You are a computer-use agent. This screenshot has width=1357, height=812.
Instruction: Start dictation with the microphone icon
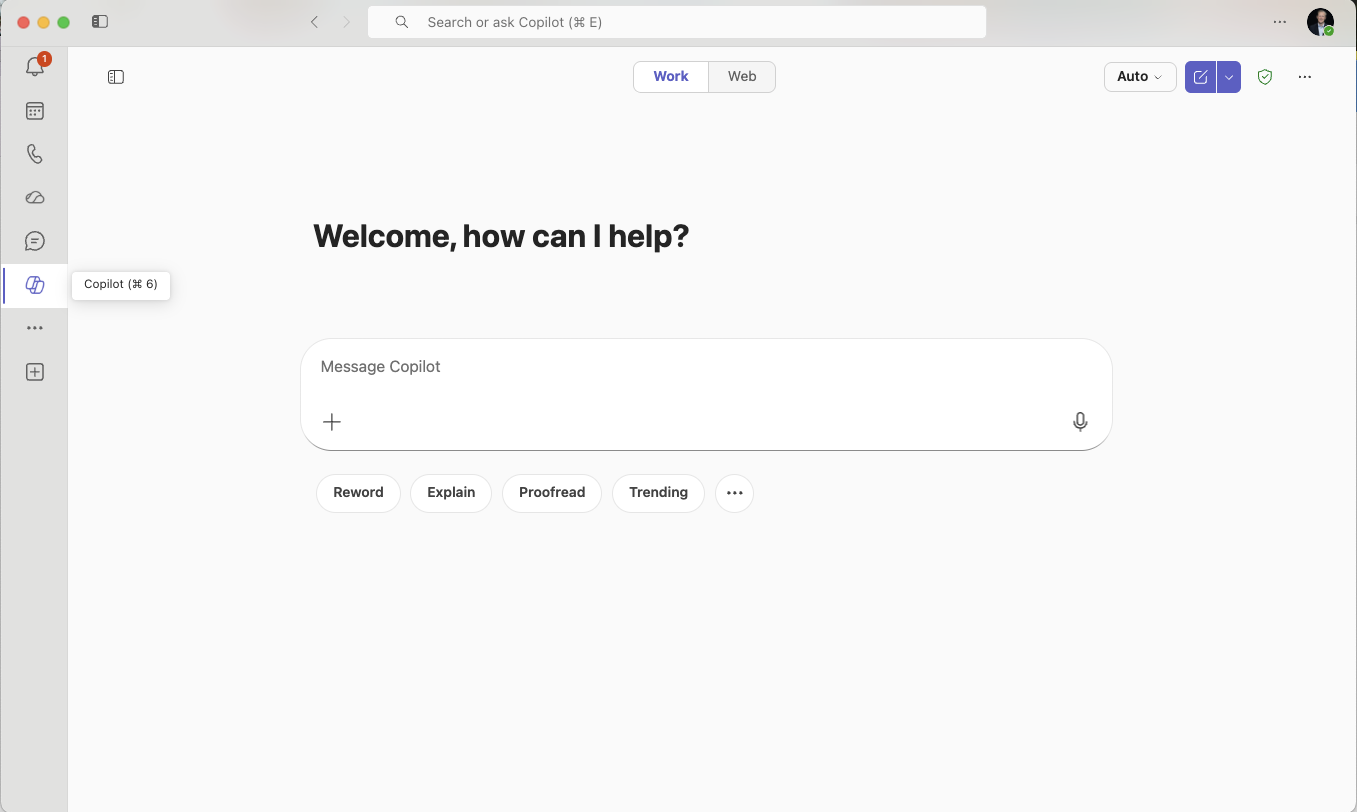pyautogui.click(x=1080, y=422)
